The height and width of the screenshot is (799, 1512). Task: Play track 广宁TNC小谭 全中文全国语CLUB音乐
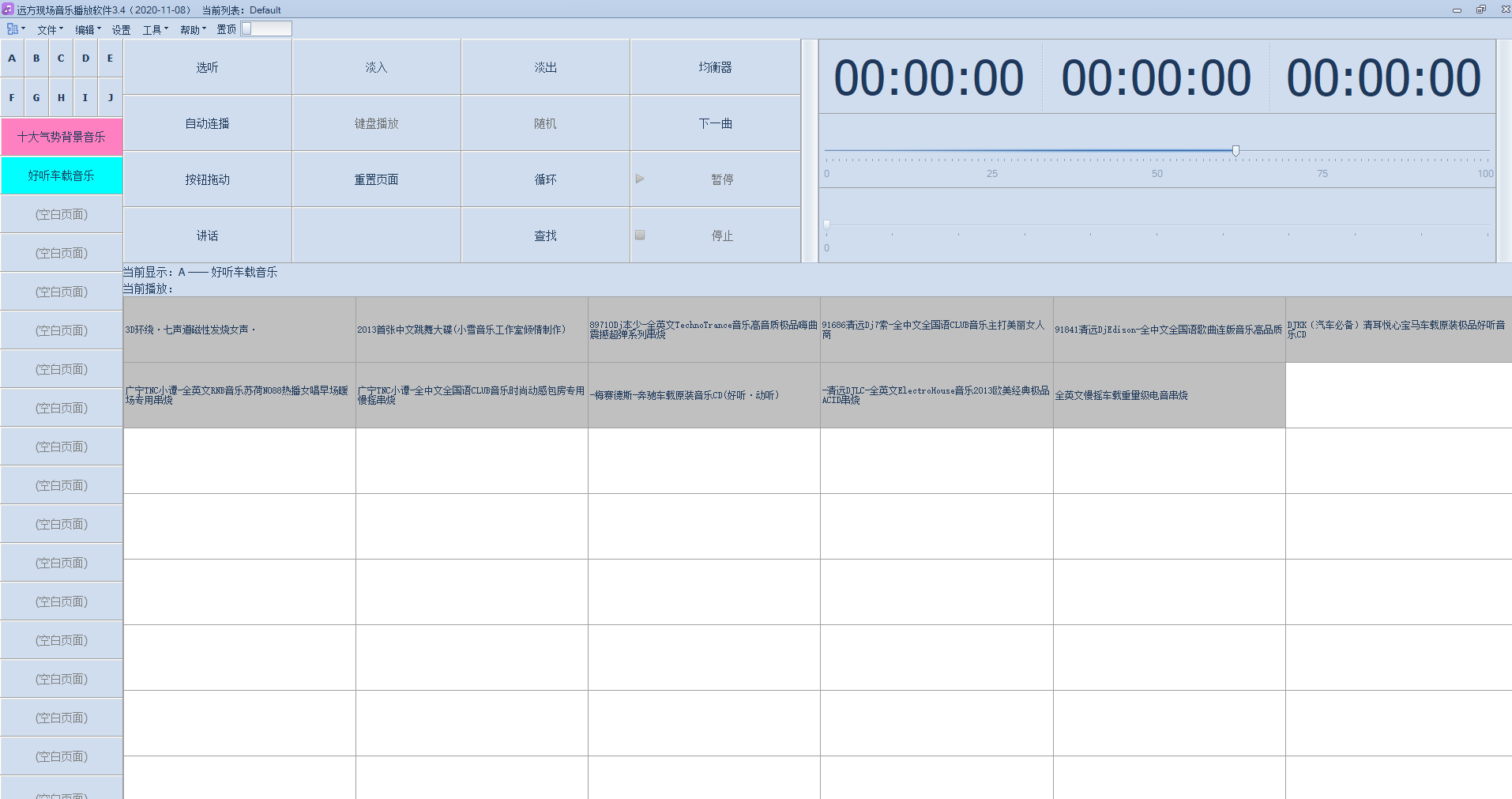472,395
